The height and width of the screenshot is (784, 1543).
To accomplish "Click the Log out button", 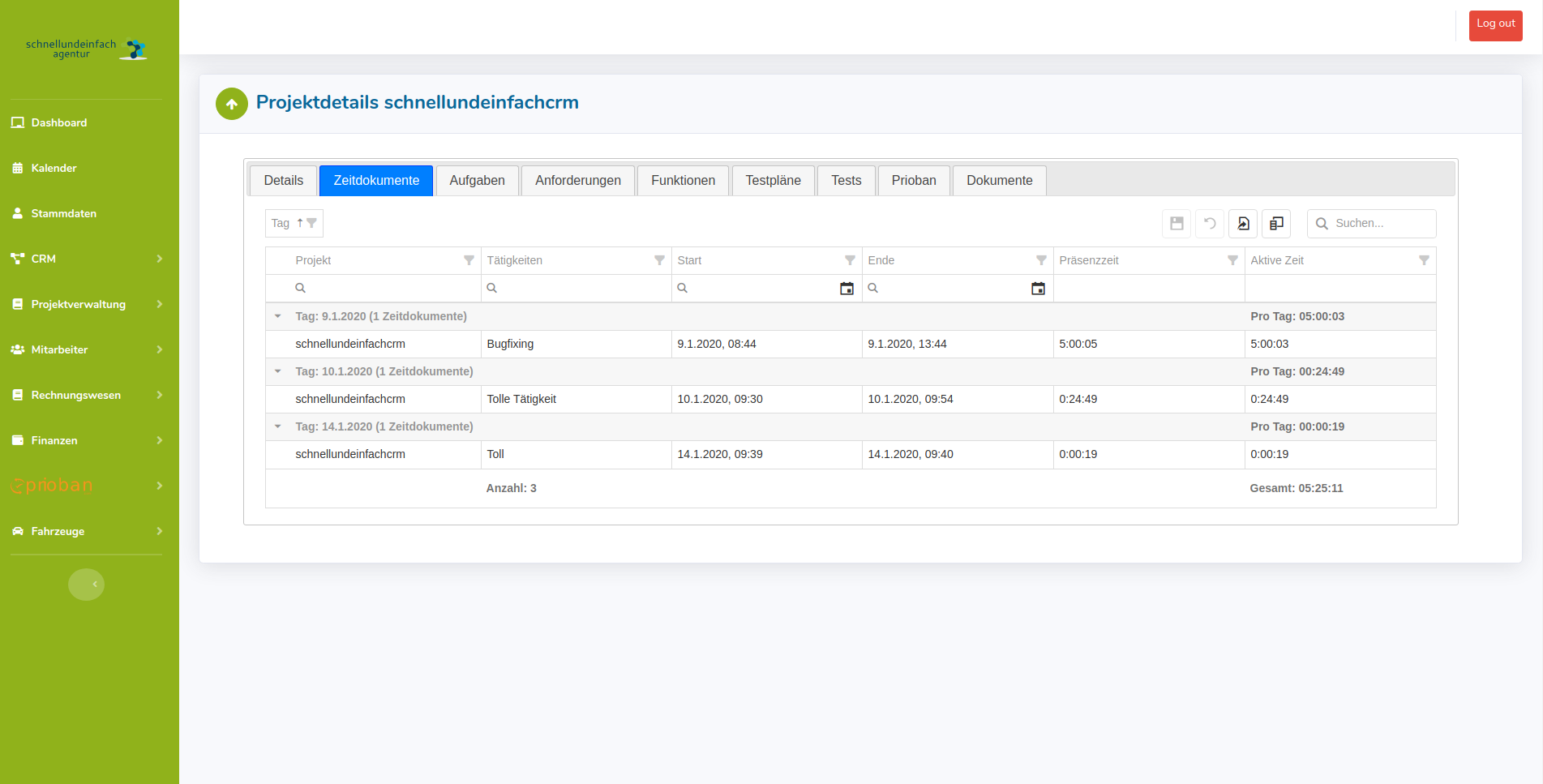I will 1495,25.
